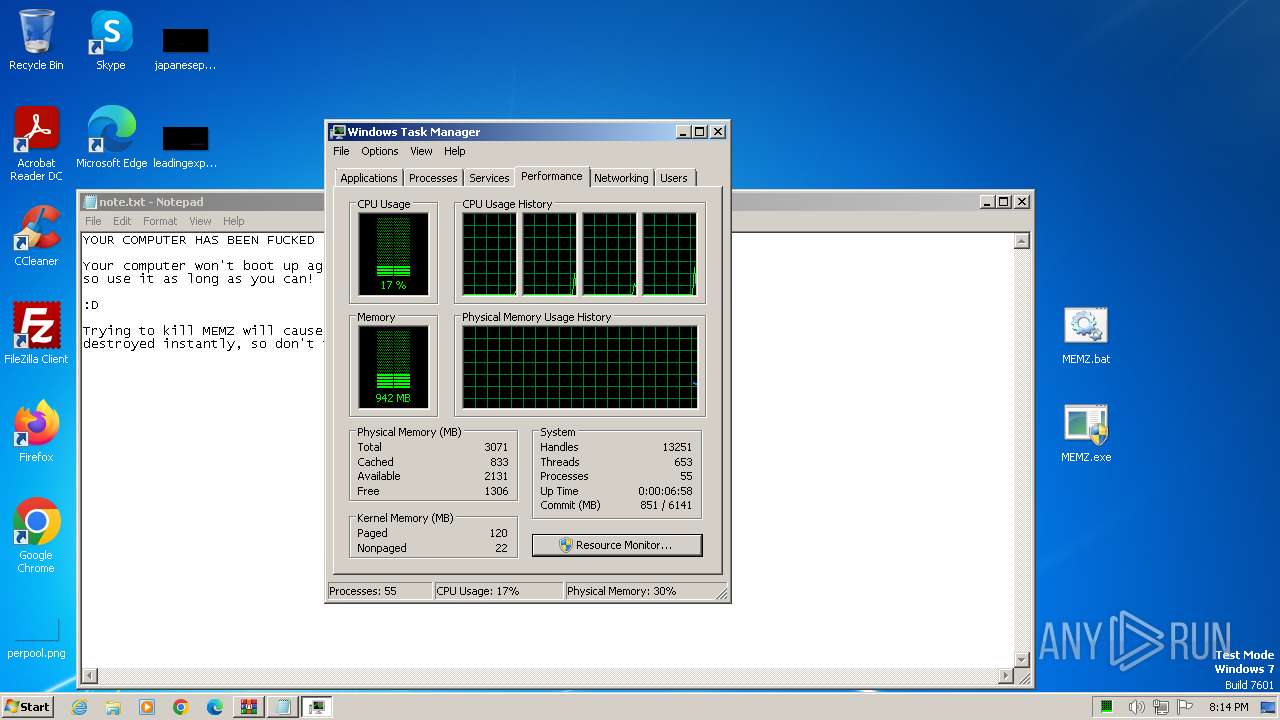1280x720 pixels.
Task: Open Task Manager File menu
Action: [341, 151]
